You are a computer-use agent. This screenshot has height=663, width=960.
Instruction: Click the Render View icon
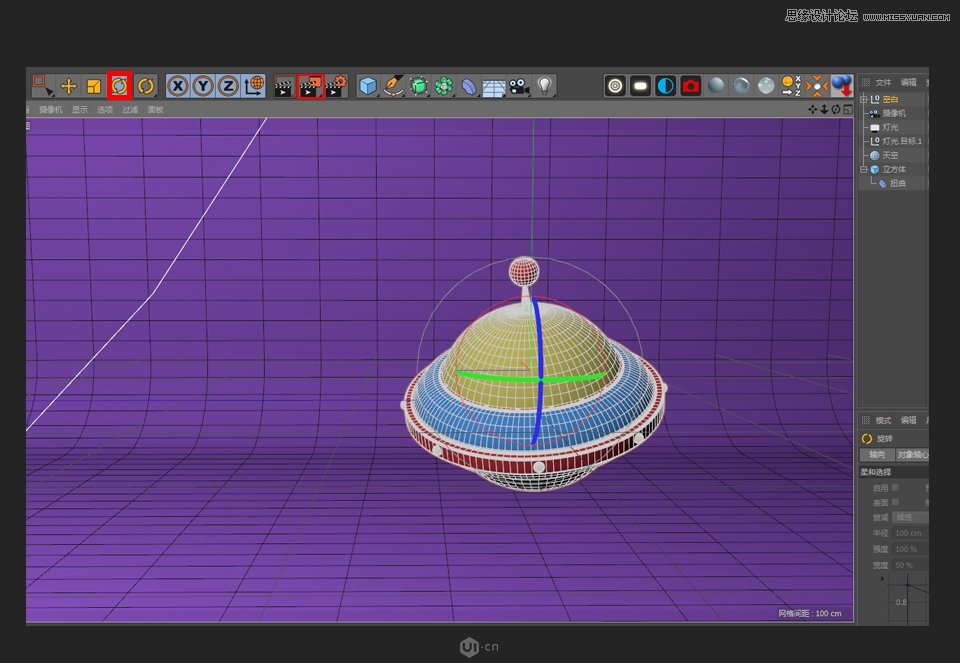pos(283,86)
